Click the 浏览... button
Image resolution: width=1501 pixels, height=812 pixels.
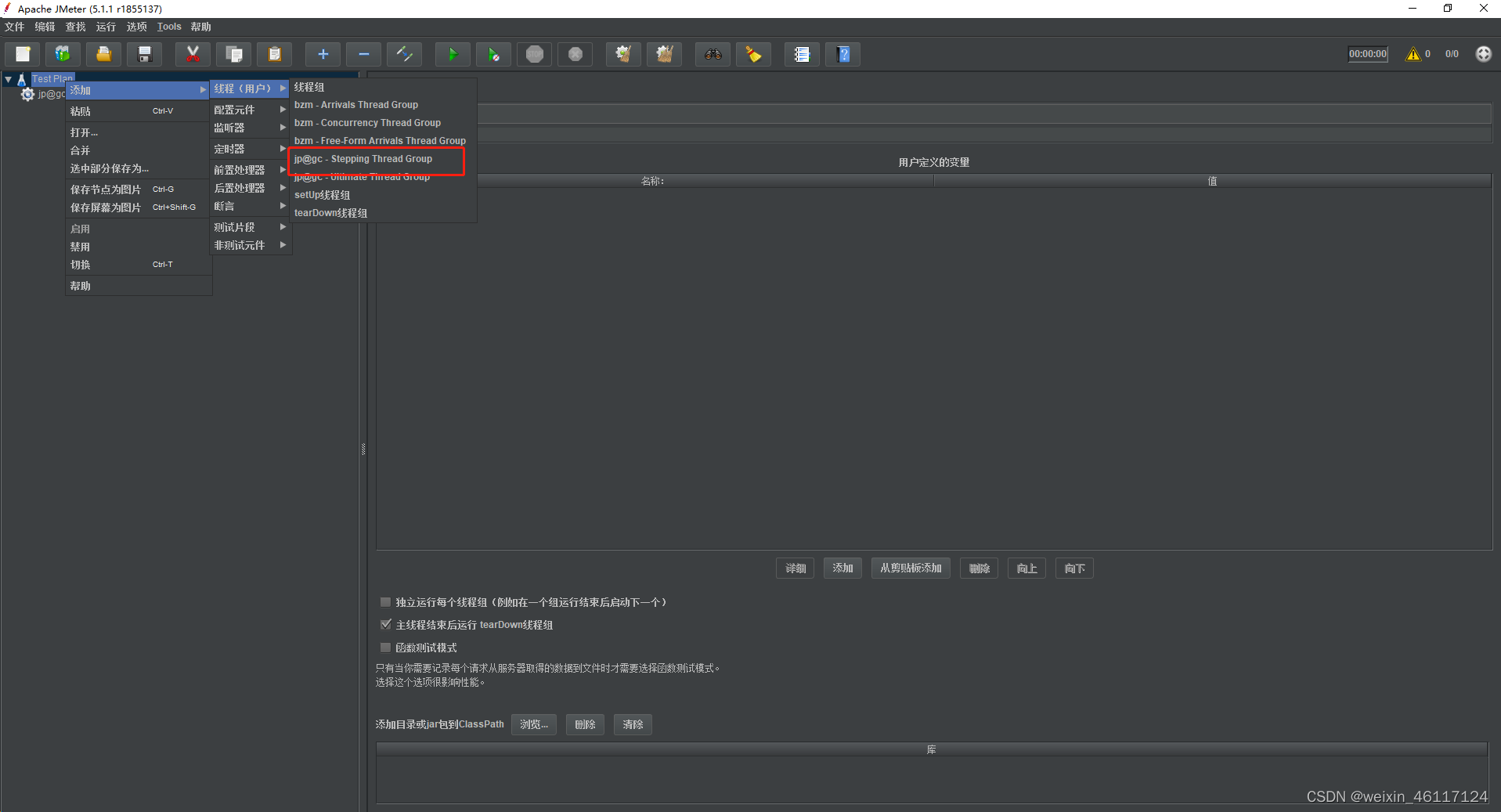point(534,724)
